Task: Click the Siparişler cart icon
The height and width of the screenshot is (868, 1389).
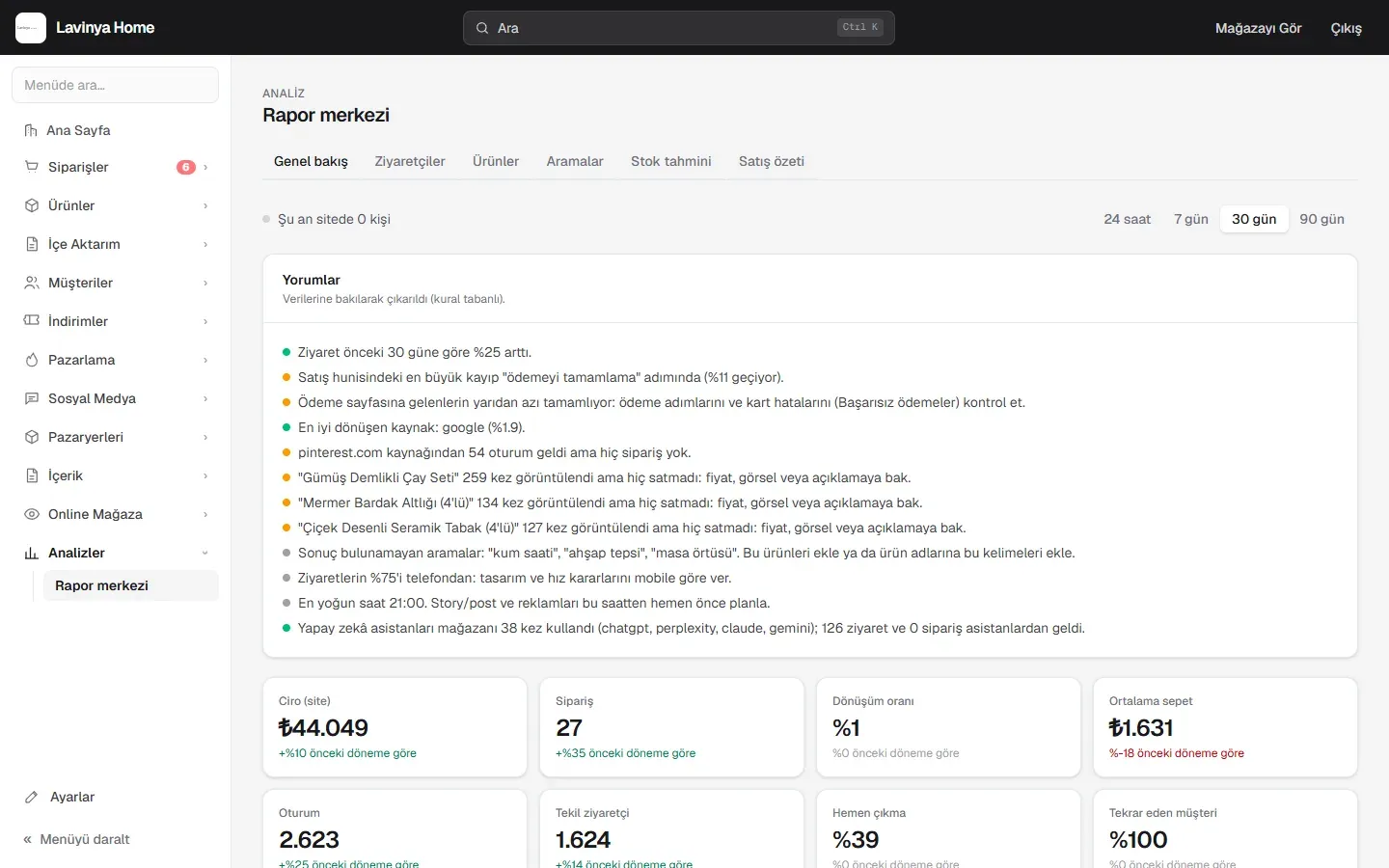Action: (32, 167)
